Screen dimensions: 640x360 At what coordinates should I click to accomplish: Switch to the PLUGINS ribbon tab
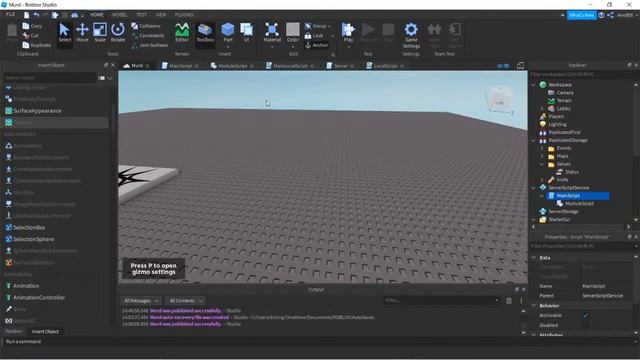coord(184,15)
